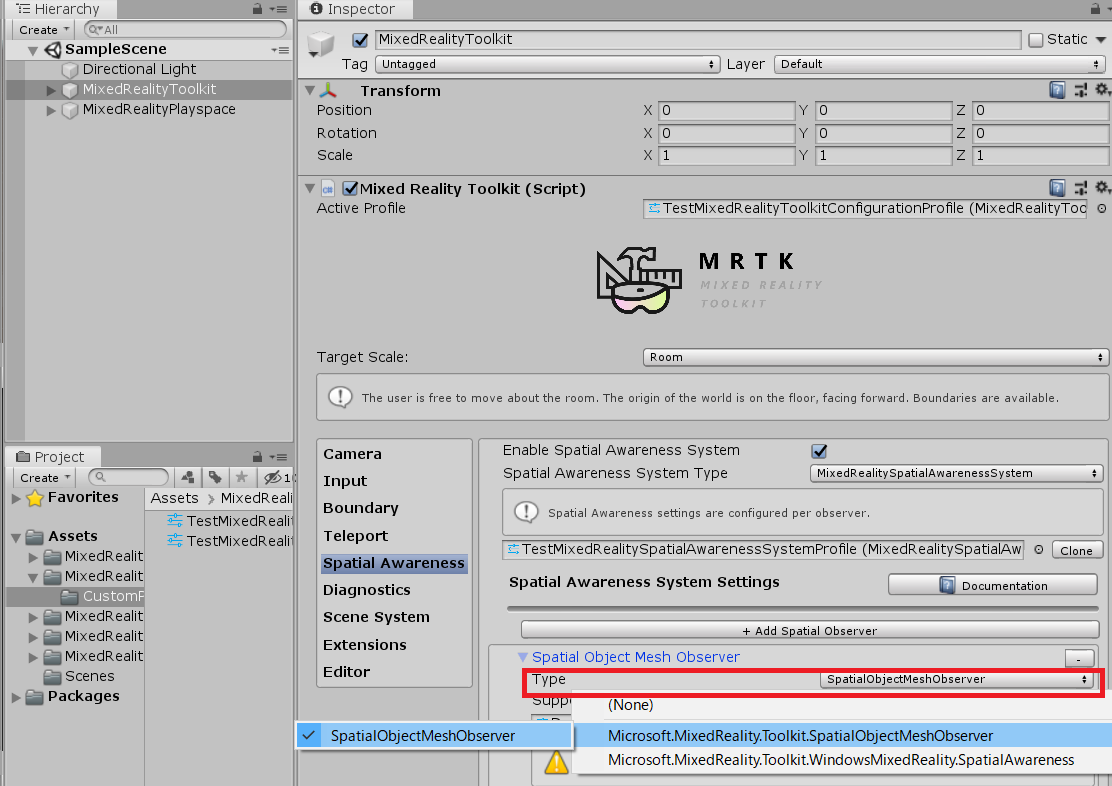Expand MixedRealityToolkit in the Hierarchy
This screenshot has width=1112, height=786.
(51, 90)
